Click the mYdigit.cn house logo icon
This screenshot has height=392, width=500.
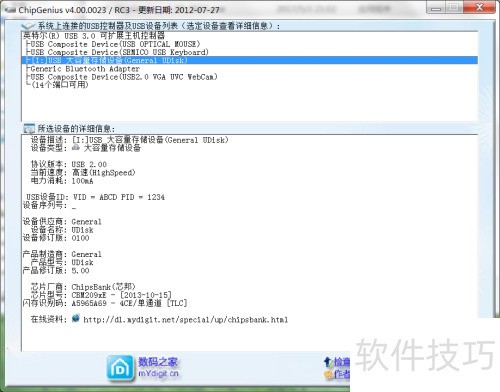(x=120, y=369)
